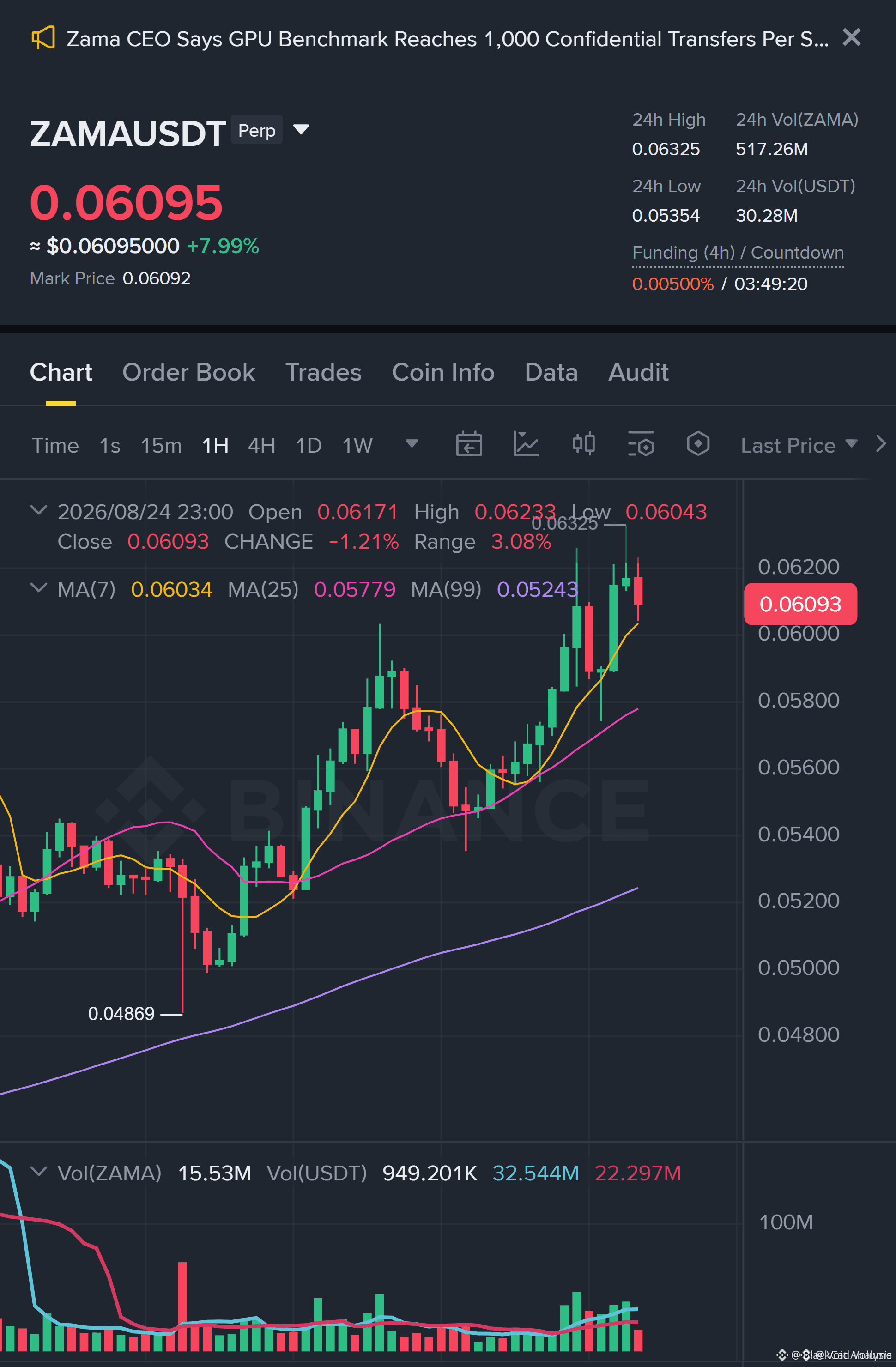Tap the 100M volume axis label
Screen dimensions: 896x1367
click(786, 1222)
